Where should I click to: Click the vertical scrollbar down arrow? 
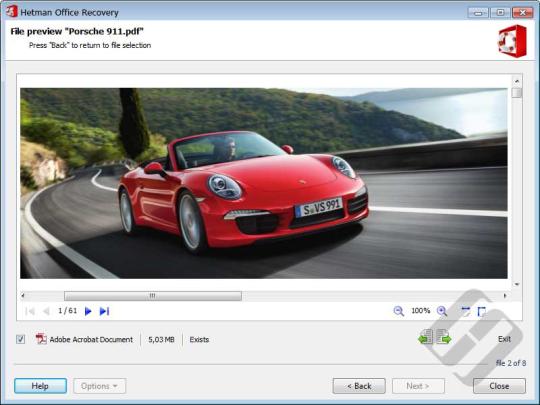(x=517, y=284)
